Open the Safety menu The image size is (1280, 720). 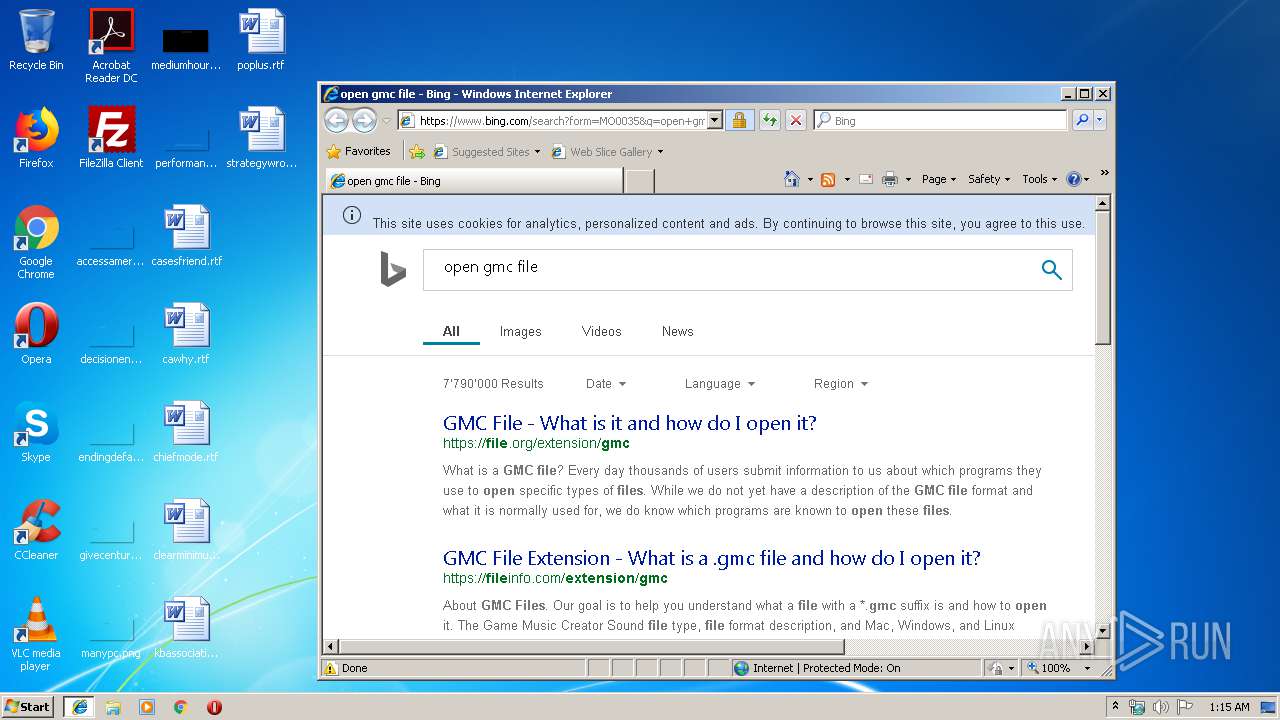coord(989,179)
